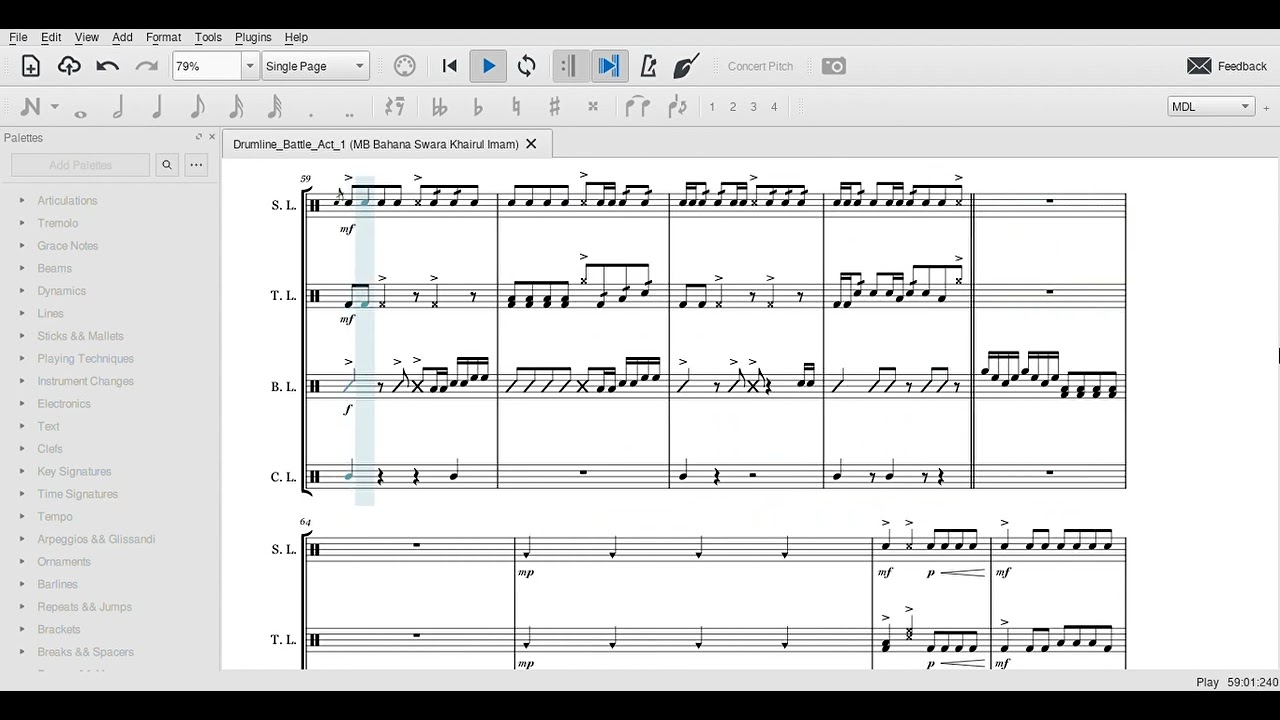This screenshot has width=1280, height=720.
Task: Search palettes with magnifier icon
Action: 167,165
